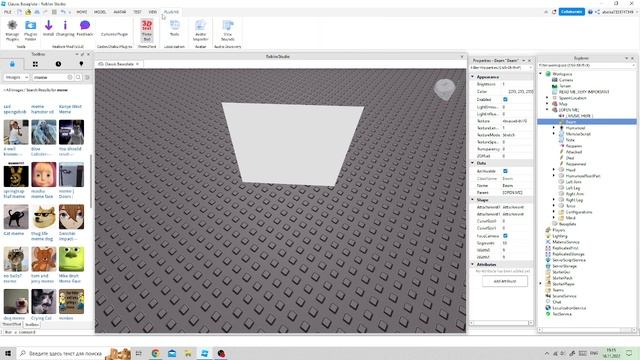Viewport: 640px width, 360px height.
Task: Select Lighting service in Explorer
Action: 560,236
